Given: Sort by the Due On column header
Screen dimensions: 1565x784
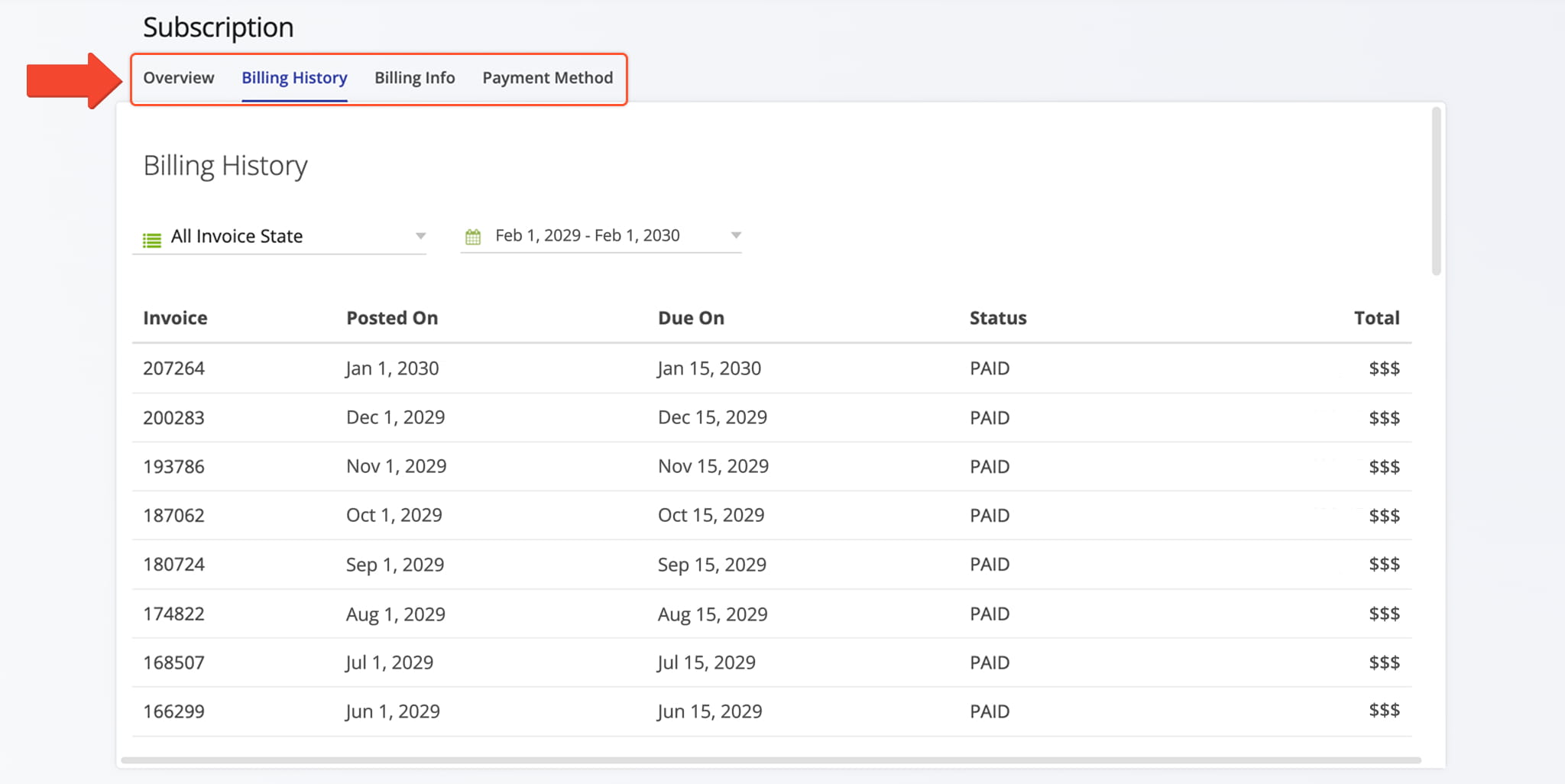Looking at the screenshot, I should click(x=691, y=318).
